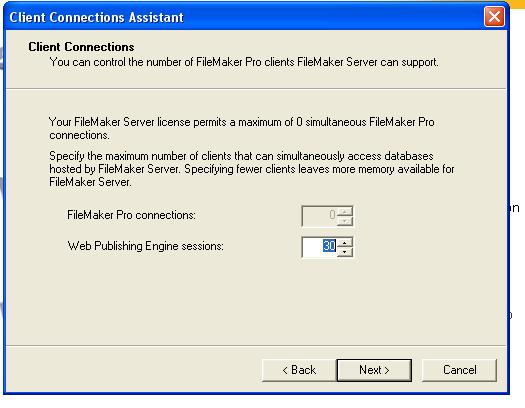525x408 pixels.
Task: Click the FileMaker Pro connections up arrow
Action: click(345, 211)
